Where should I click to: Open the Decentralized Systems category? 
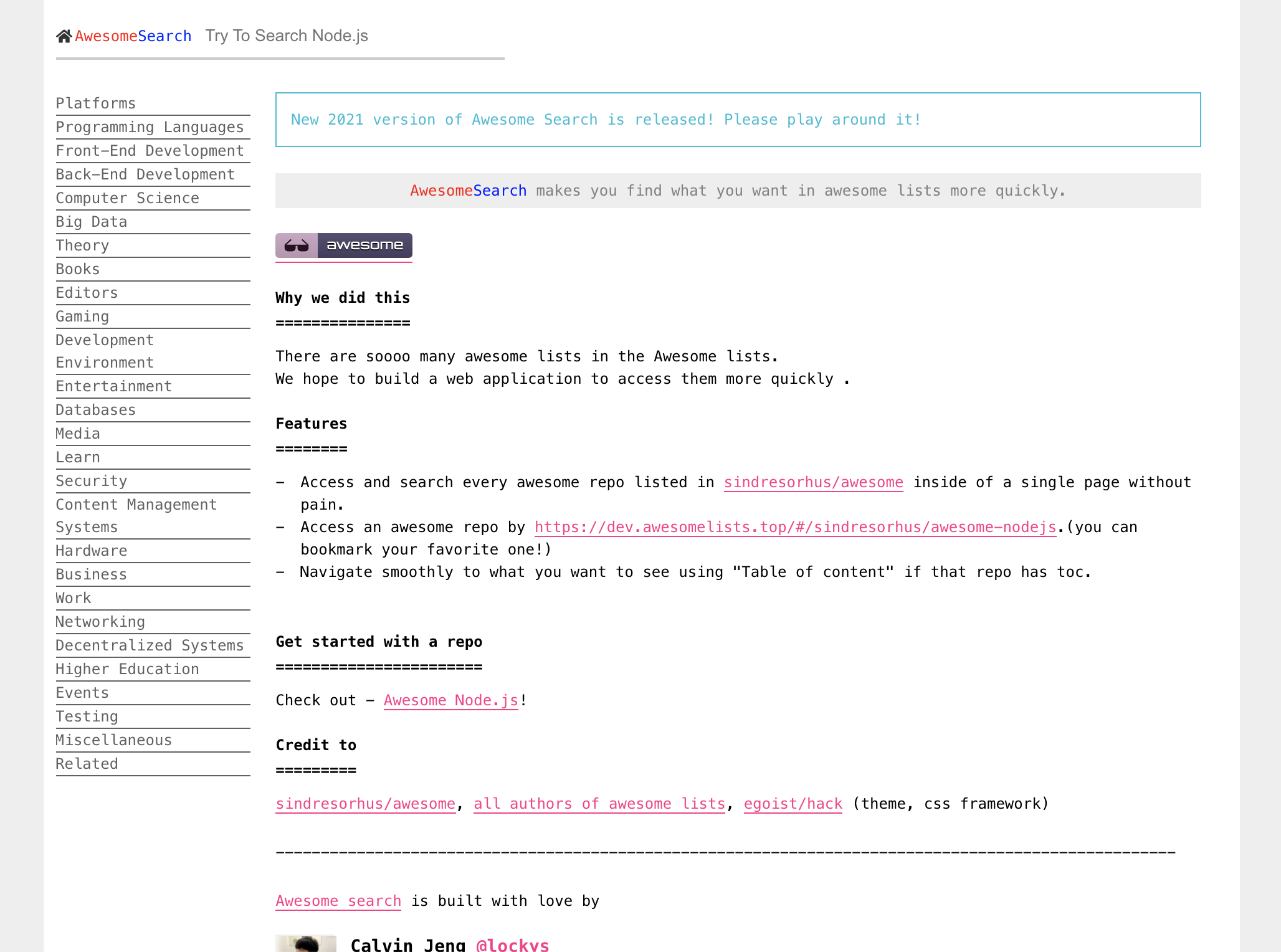tap(150, 645)
